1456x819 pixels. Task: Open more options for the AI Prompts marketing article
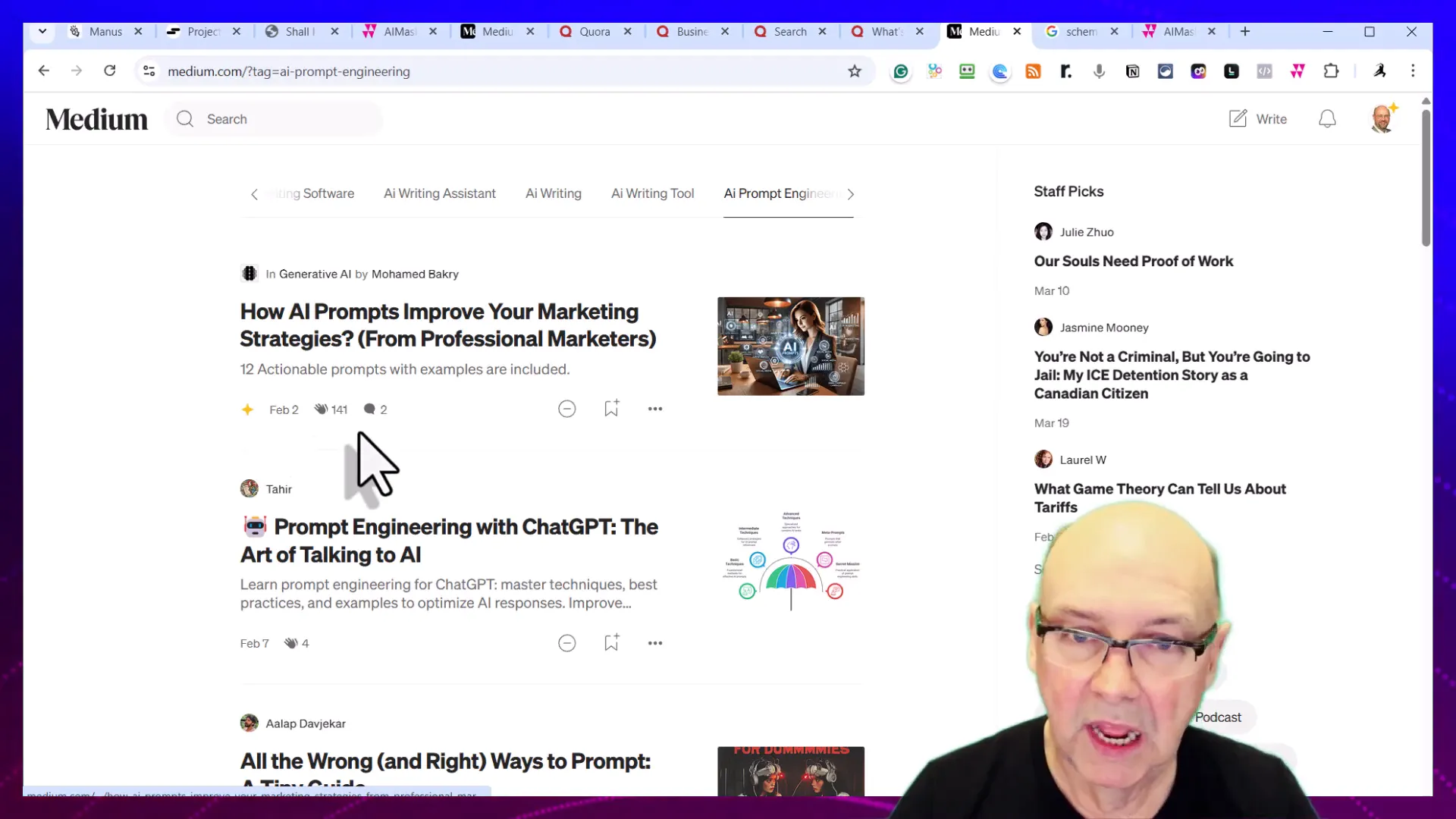click(x=655, y=409)
